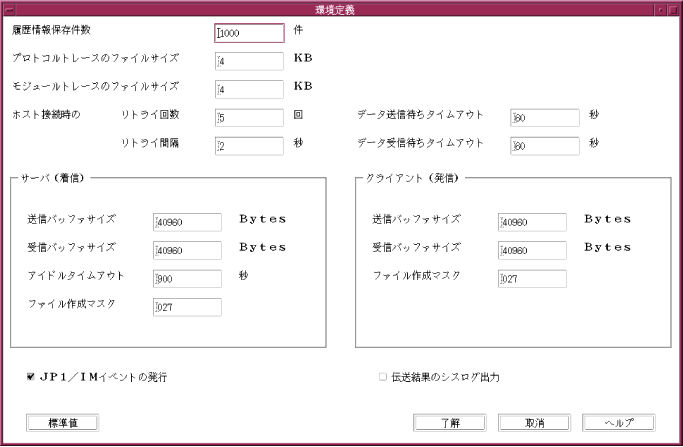Click the アイドルタイムアウト field with 900
Viewport: 683px width, 447px height.
(x=187, y=279)
